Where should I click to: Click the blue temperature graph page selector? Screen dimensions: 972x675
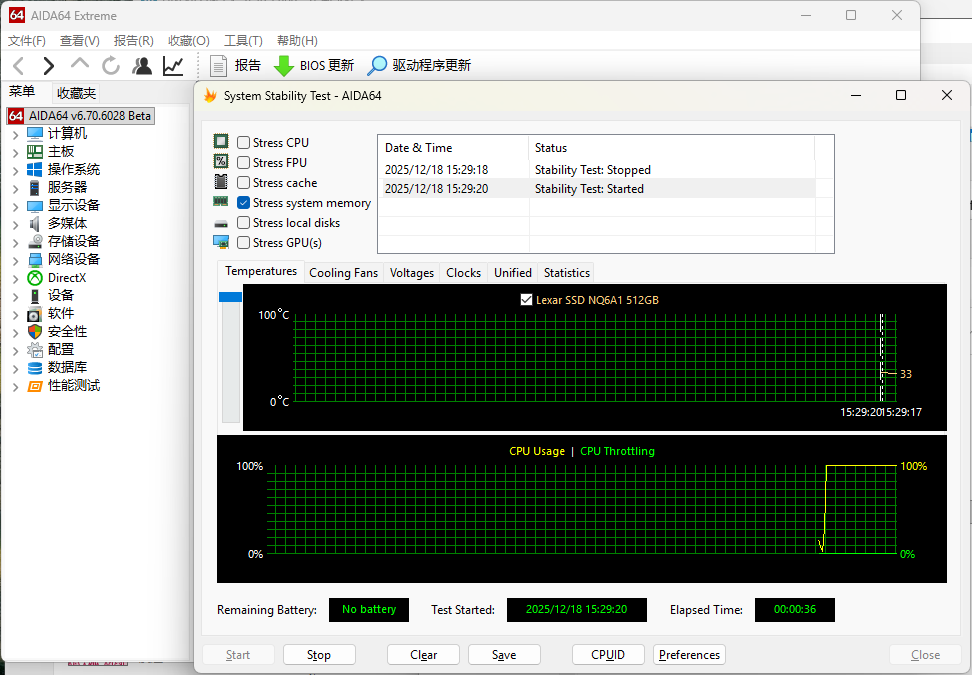click(230, 297)
